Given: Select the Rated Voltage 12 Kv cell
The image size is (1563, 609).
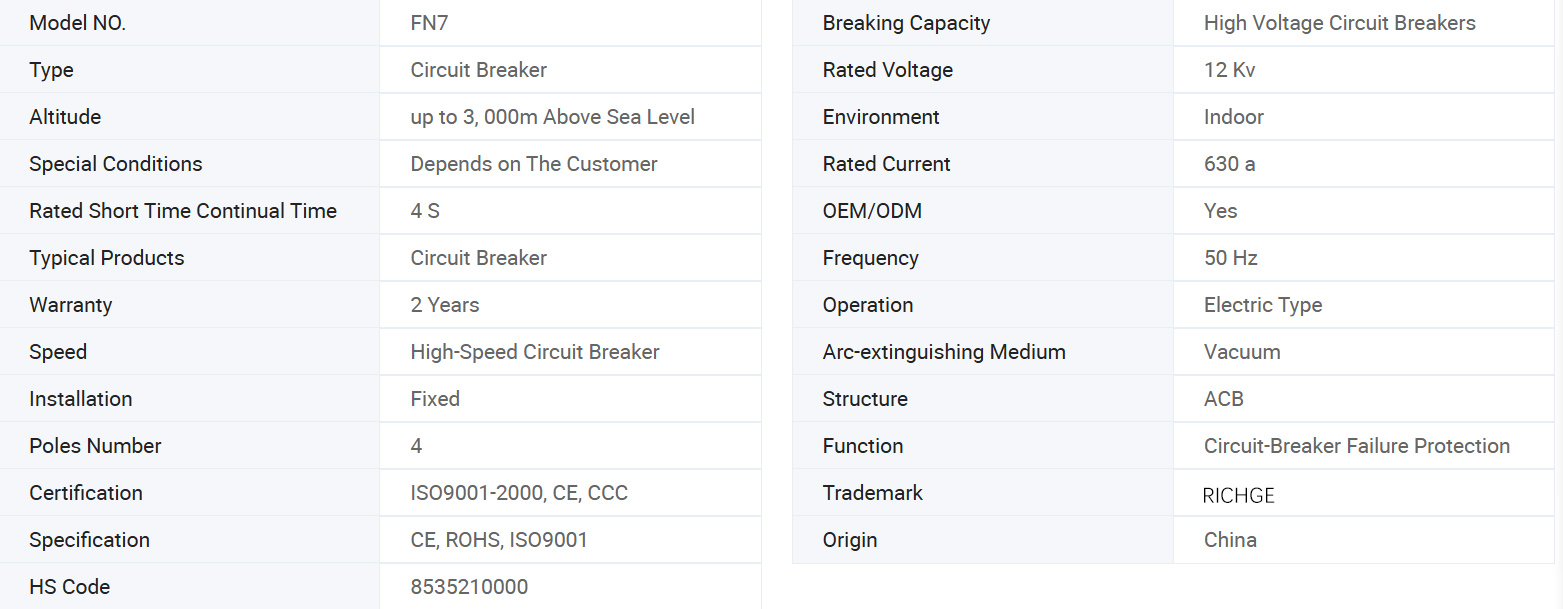Looking at the screenshot, I should pyautogui.click(x=1229, y=70).
